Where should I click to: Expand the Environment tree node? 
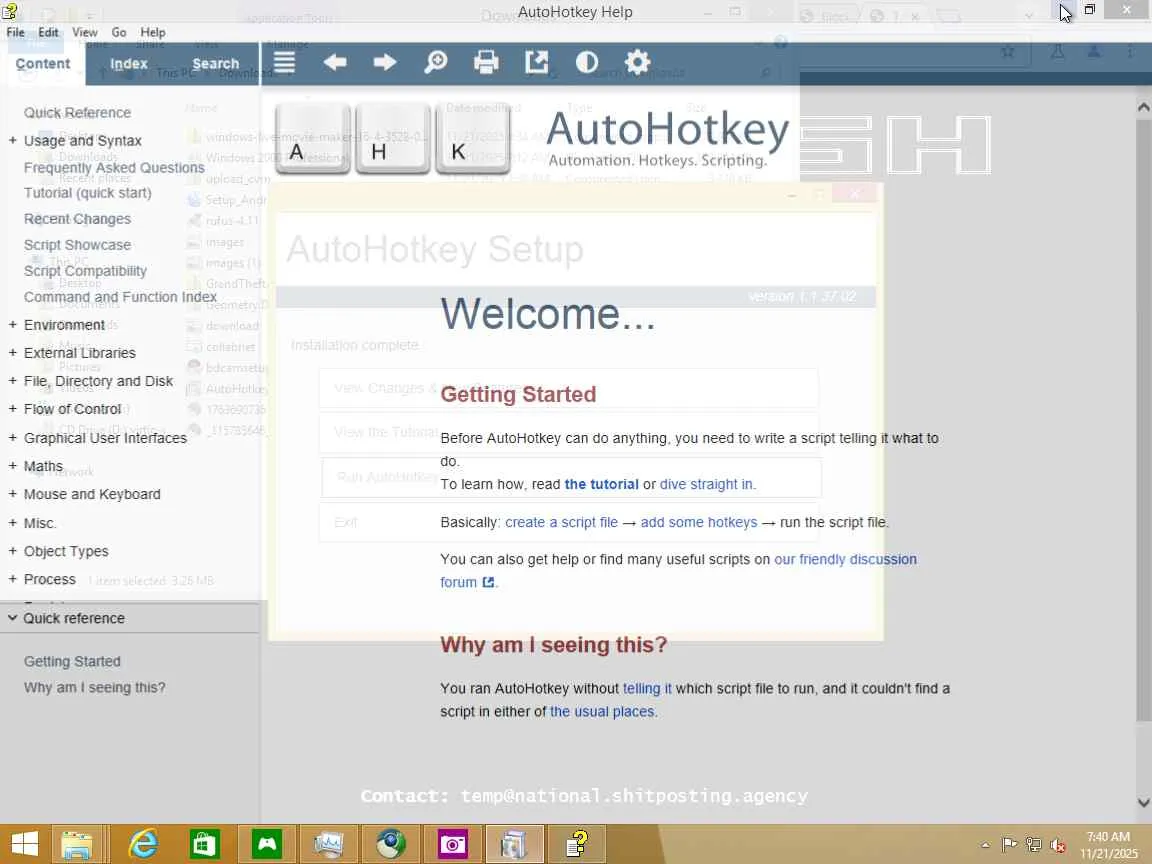point(12,325)
